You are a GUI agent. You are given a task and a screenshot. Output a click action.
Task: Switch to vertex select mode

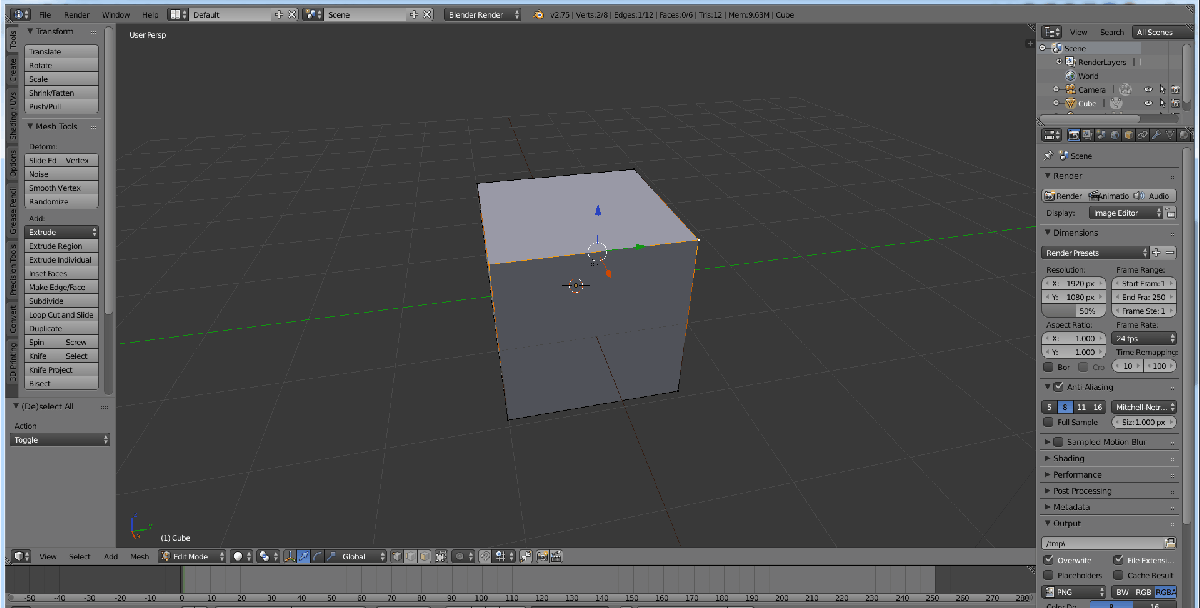click(397, 556)
